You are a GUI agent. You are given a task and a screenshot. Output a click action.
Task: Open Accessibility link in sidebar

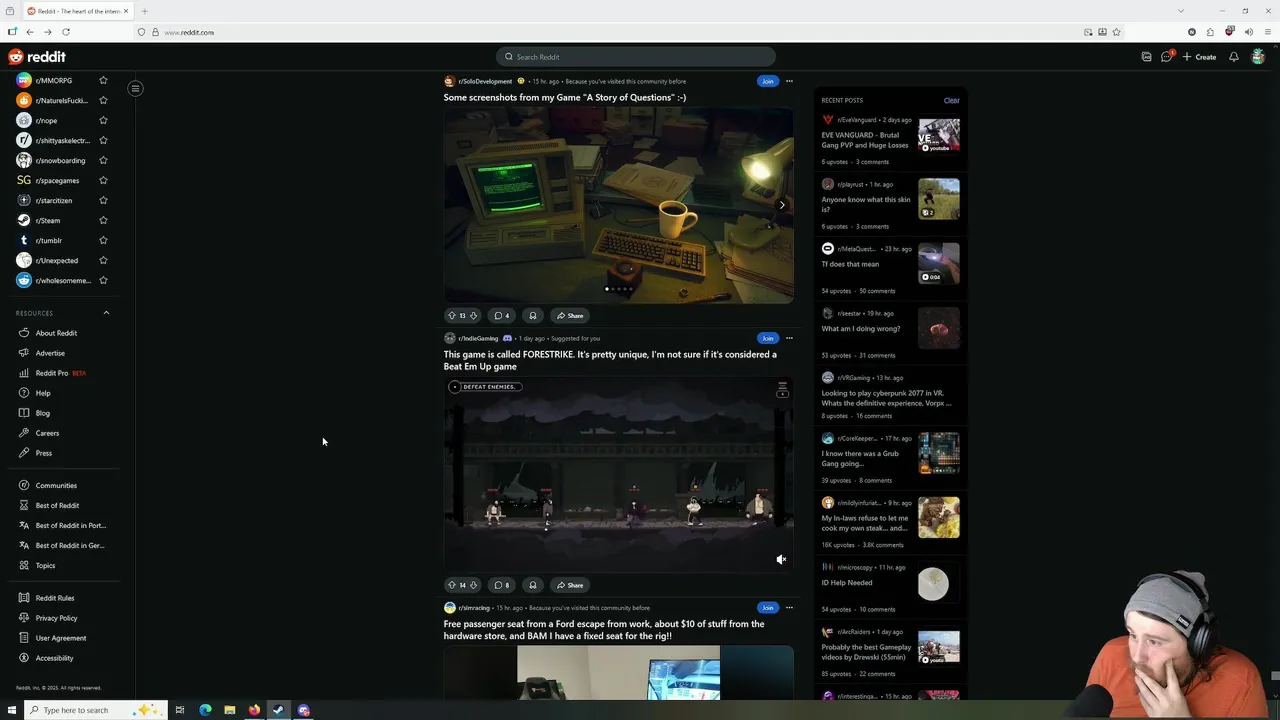(54, 658)
